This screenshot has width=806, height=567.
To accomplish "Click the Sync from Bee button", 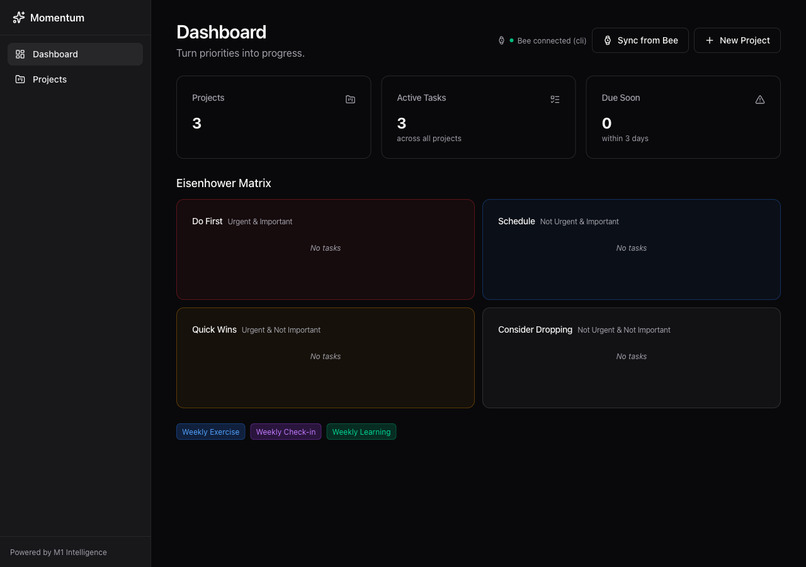I will coord(640,40).
